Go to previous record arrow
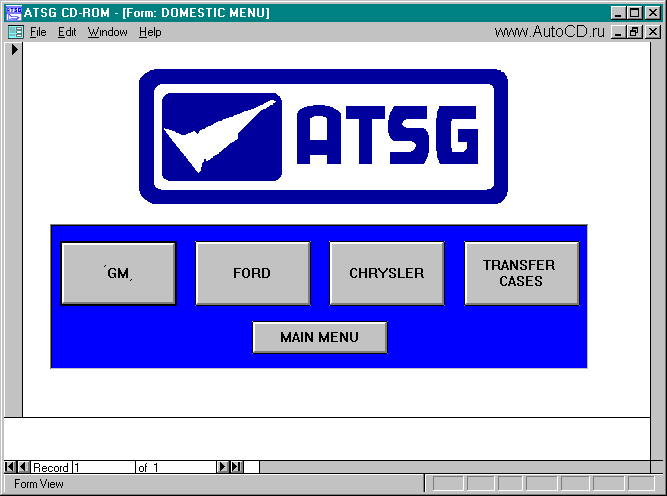The height and width of the screenshot is (496, 667). tap(24, 467)
